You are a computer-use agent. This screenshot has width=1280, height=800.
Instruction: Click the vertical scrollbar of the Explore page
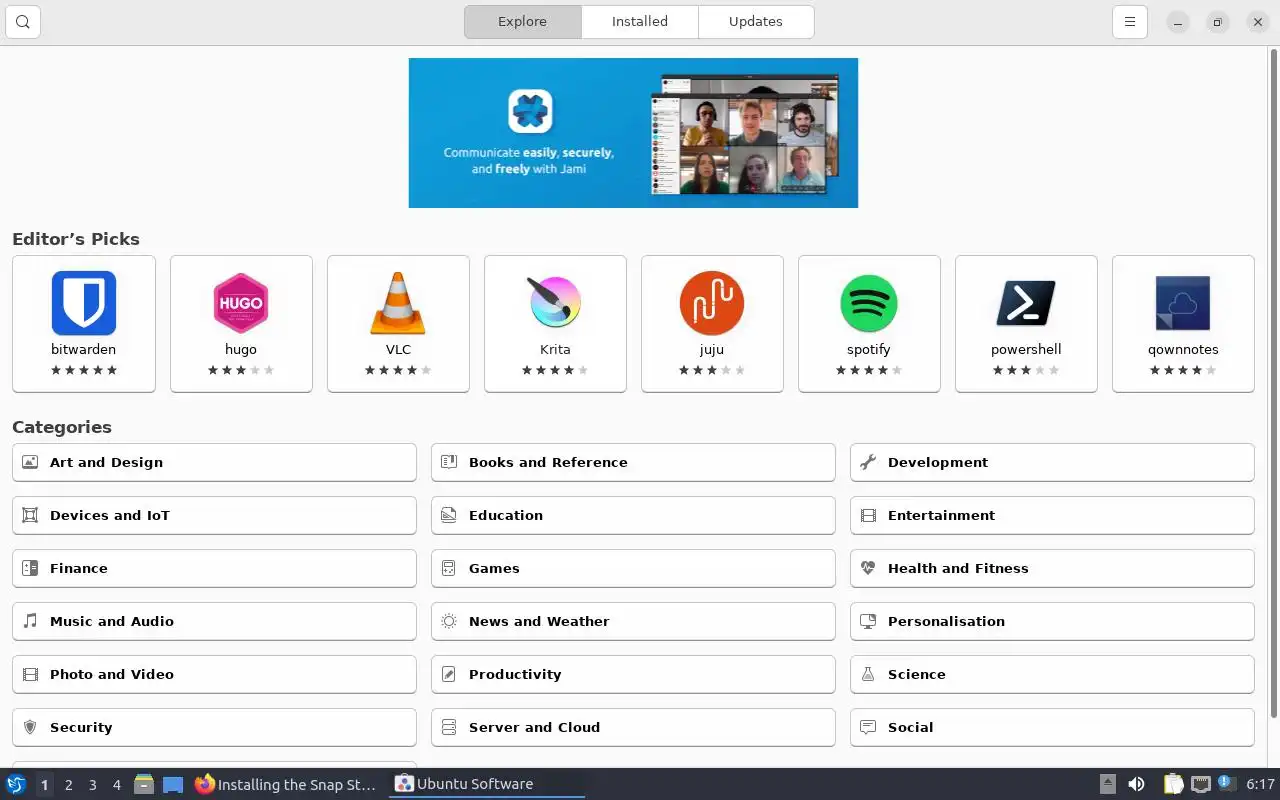coord(1274,383)
